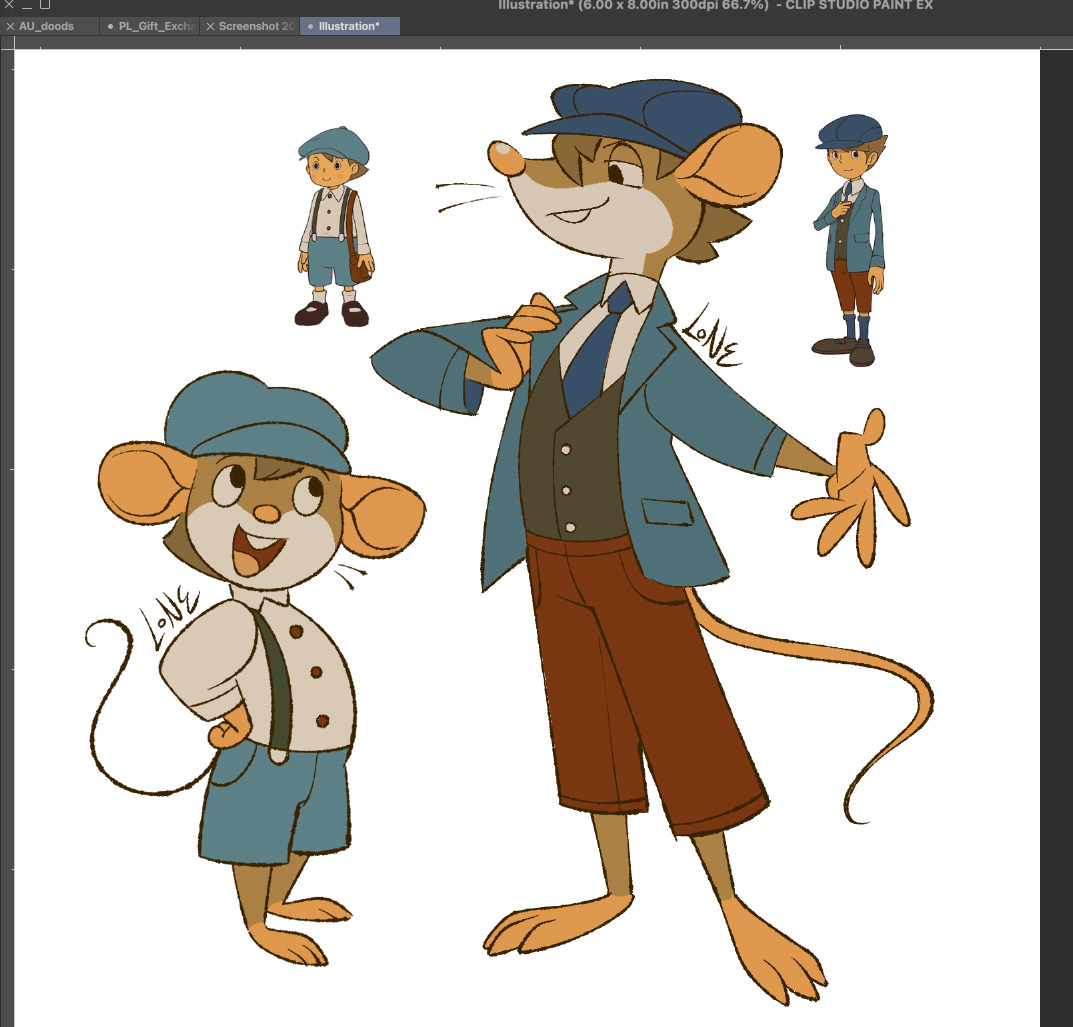Viewport: 1073px width, 1027px height.
Task: Close the Screenshot tab with its X
Action: pyautogui.click(x=210, y=26)
